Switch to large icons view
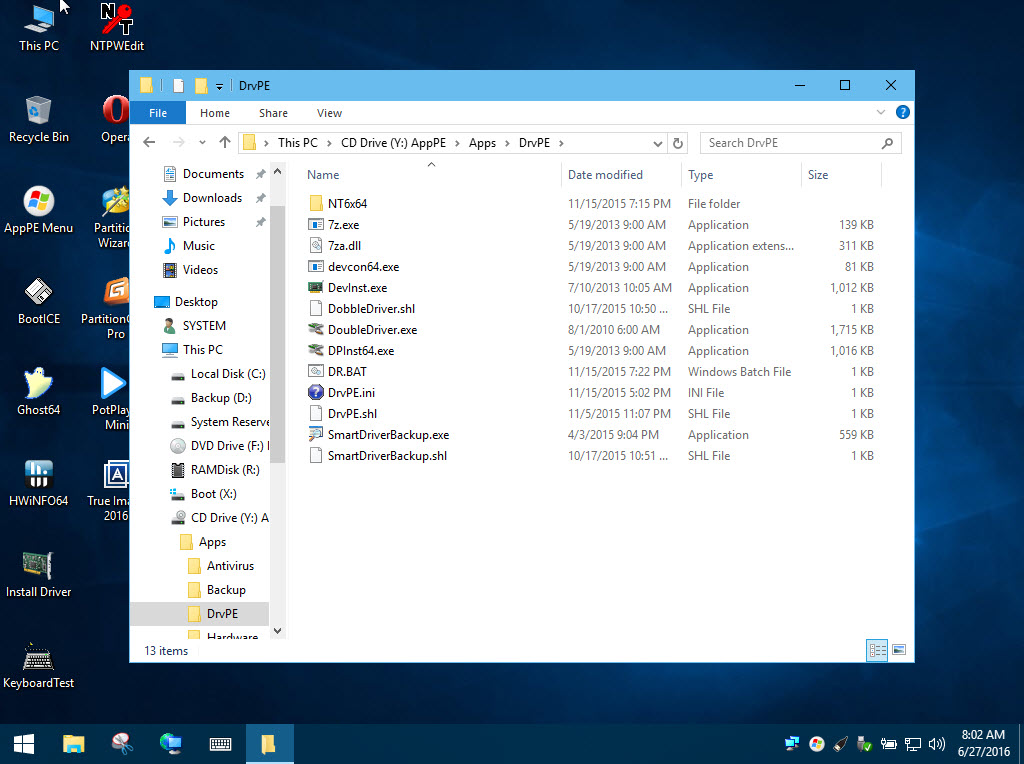Viewport: 1024px width, 764px height. click(x=899, y=650)
